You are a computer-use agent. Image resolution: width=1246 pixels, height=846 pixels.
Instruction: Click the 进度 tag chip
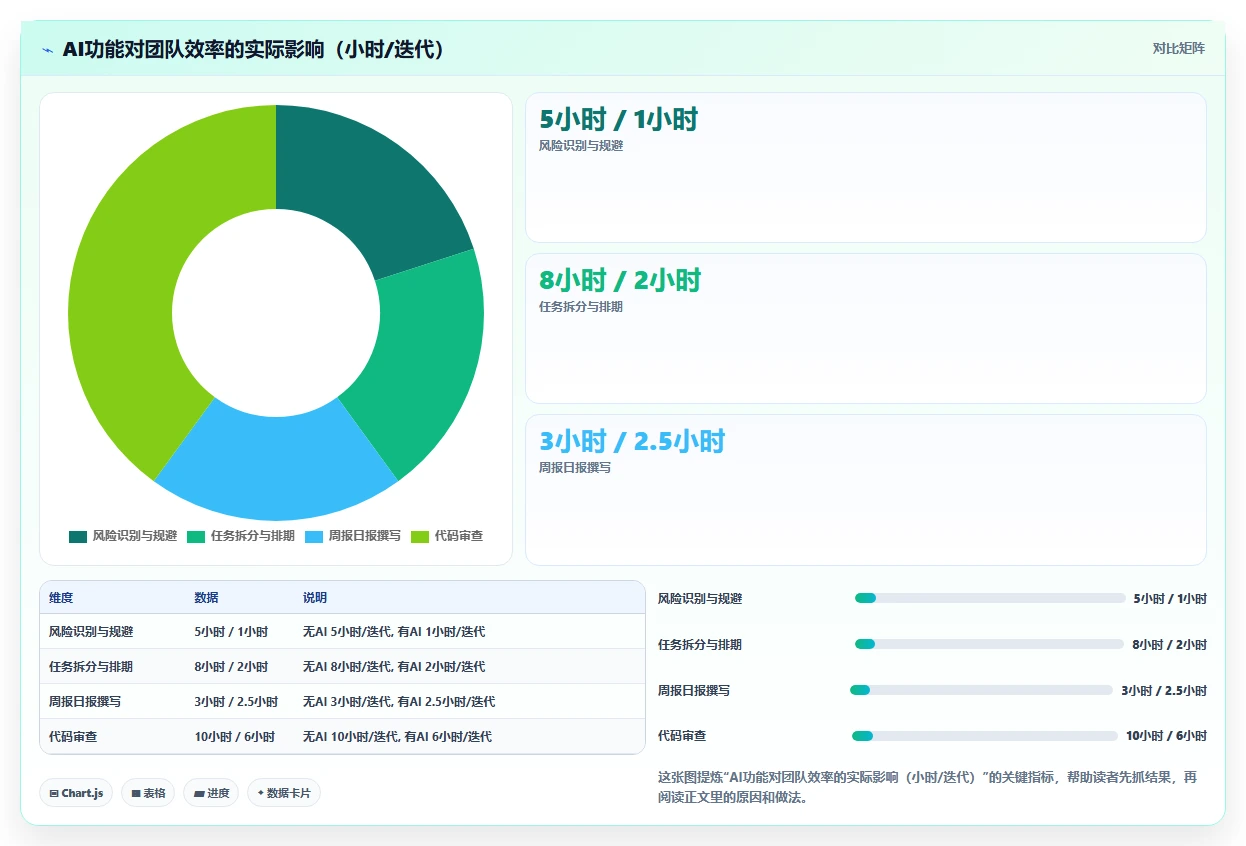[211, 793]
